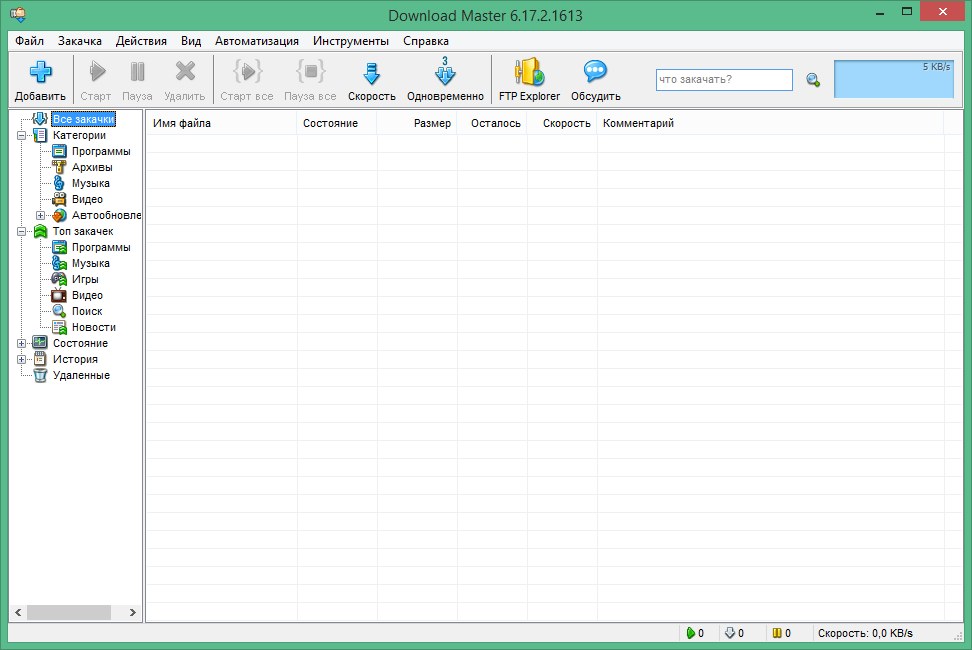Open Музыка under Топ закачек
Image resolution: width=972 pixels, height=650 pixels.
91,263
